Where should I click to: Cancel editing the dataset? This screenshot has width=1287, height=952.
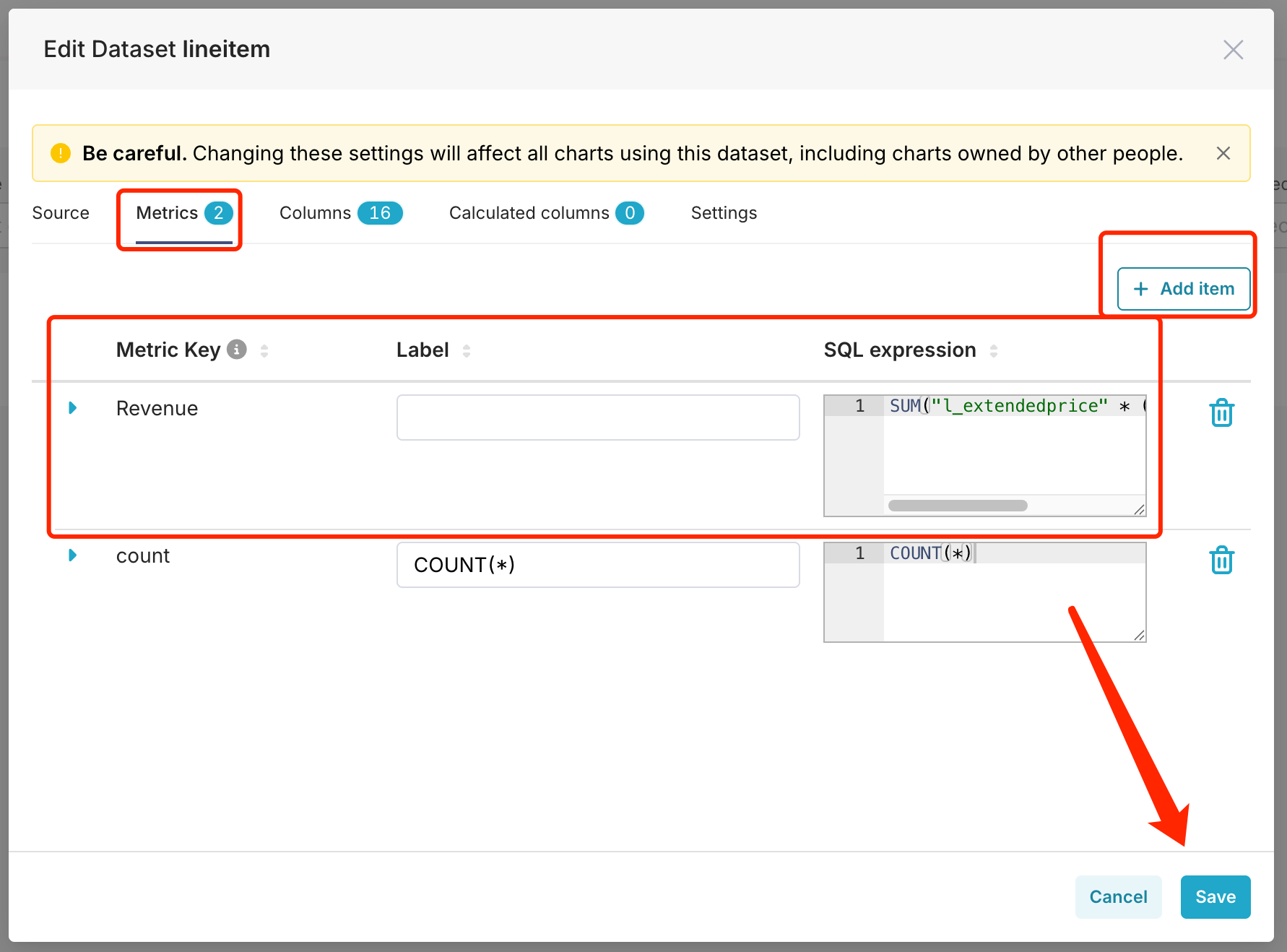(1117, 897)
